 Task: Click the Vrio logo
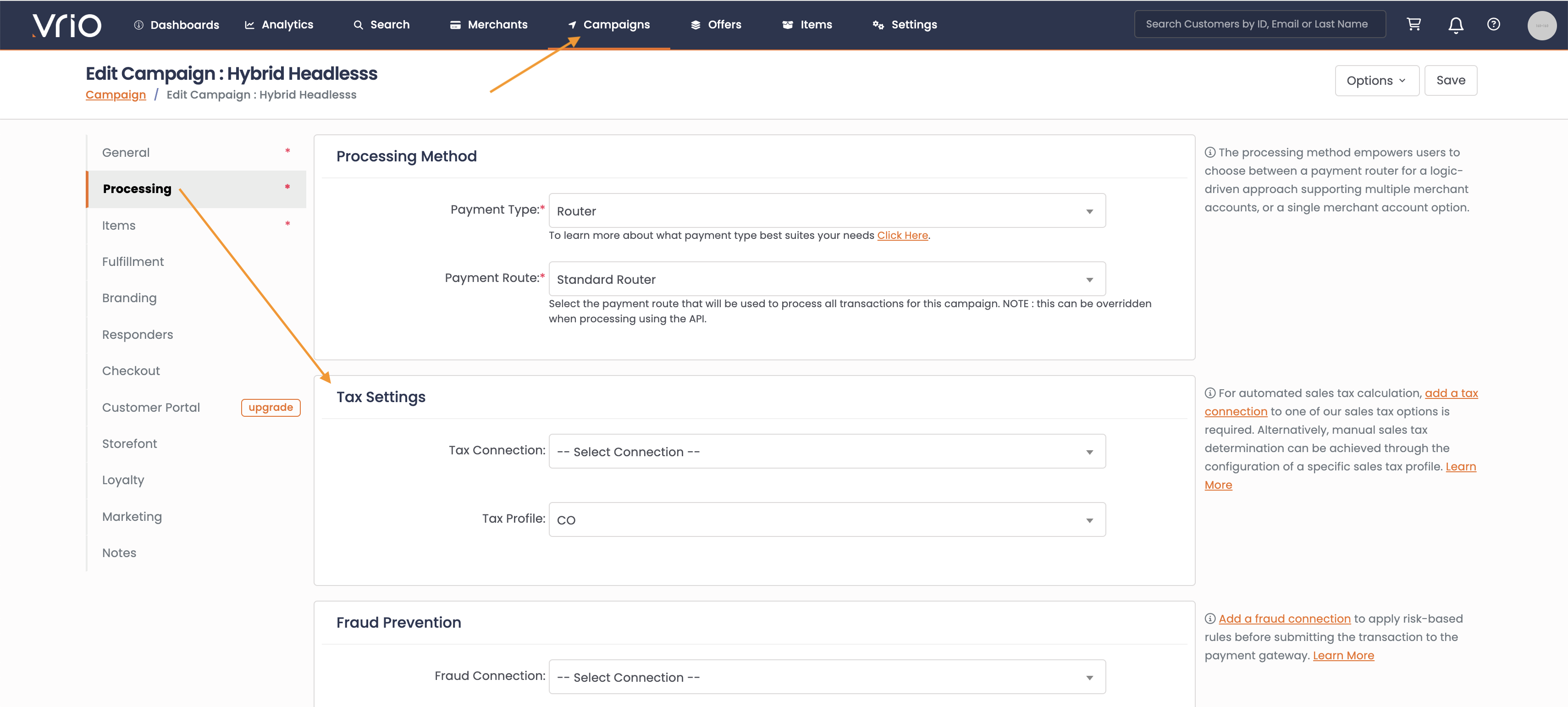67,25
